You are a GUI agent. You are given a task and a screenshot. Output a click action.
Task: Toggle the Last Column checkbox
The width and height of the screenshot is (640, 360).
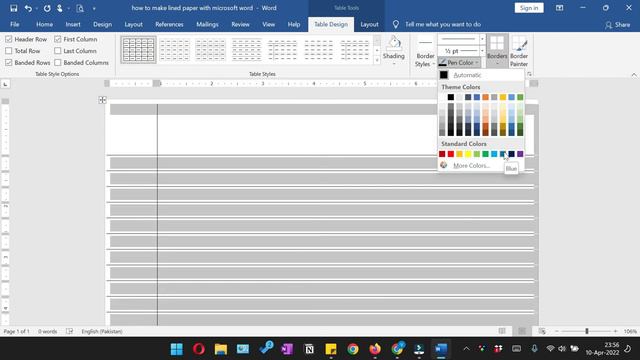[58, 51]
